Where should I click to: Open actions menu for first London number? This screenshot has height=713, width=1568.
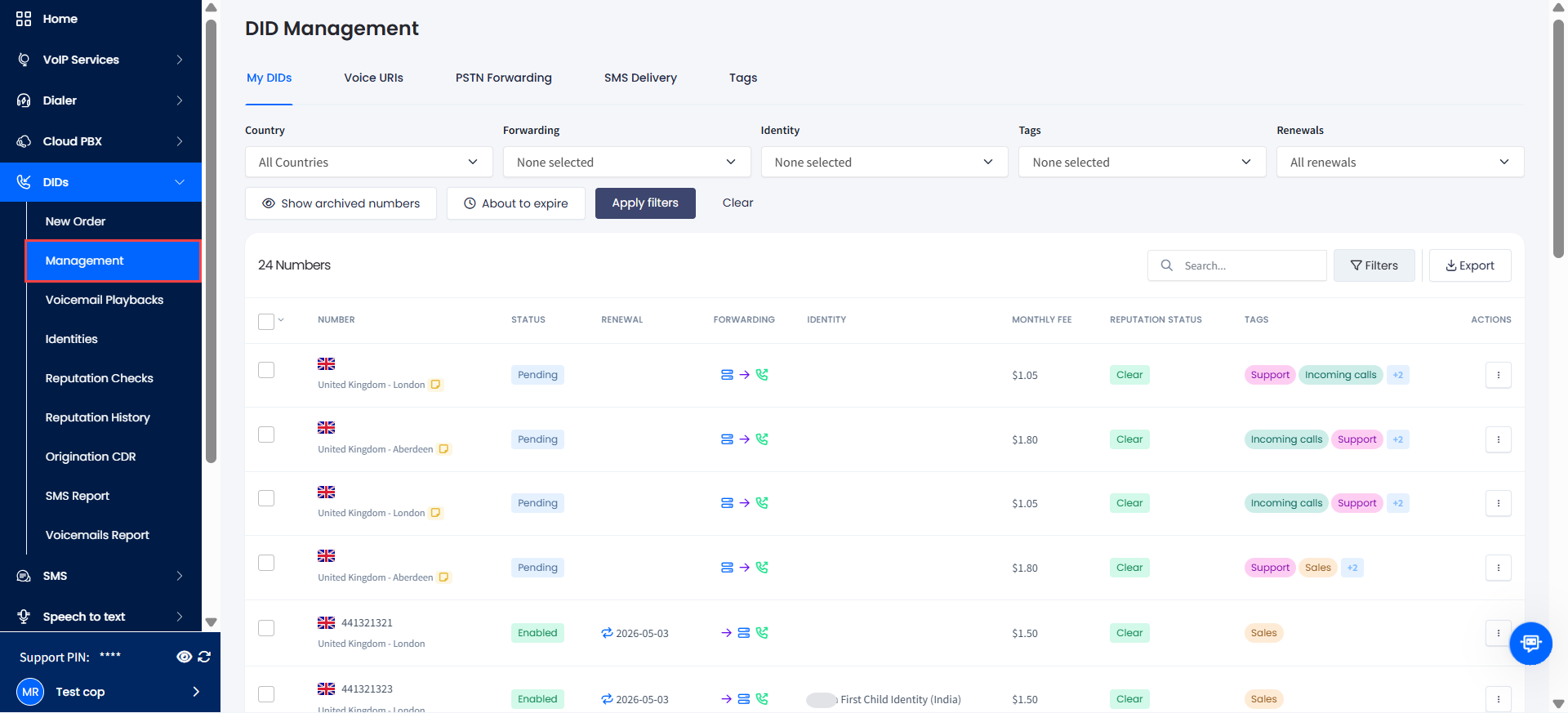coord(1498,375)
